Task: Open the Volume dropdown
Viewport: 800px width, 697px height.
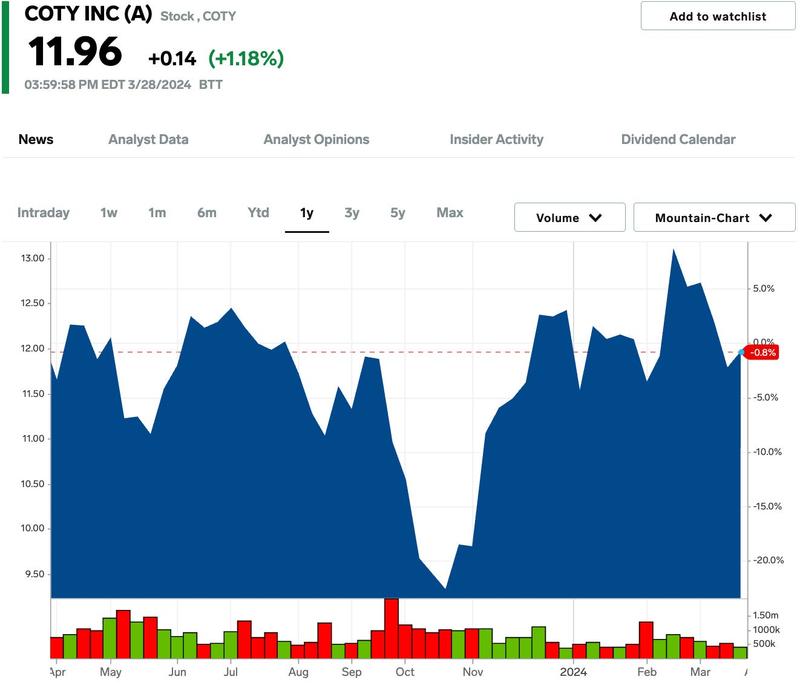Action: pos(569,217)
